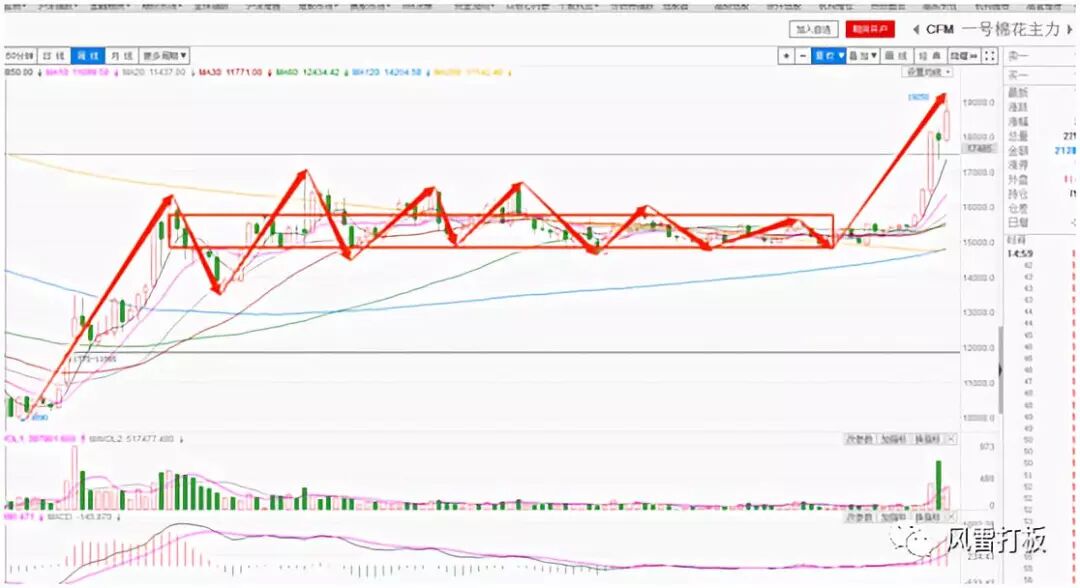
Task: Select the 60分钟 period tab
Action: [19, 56]
